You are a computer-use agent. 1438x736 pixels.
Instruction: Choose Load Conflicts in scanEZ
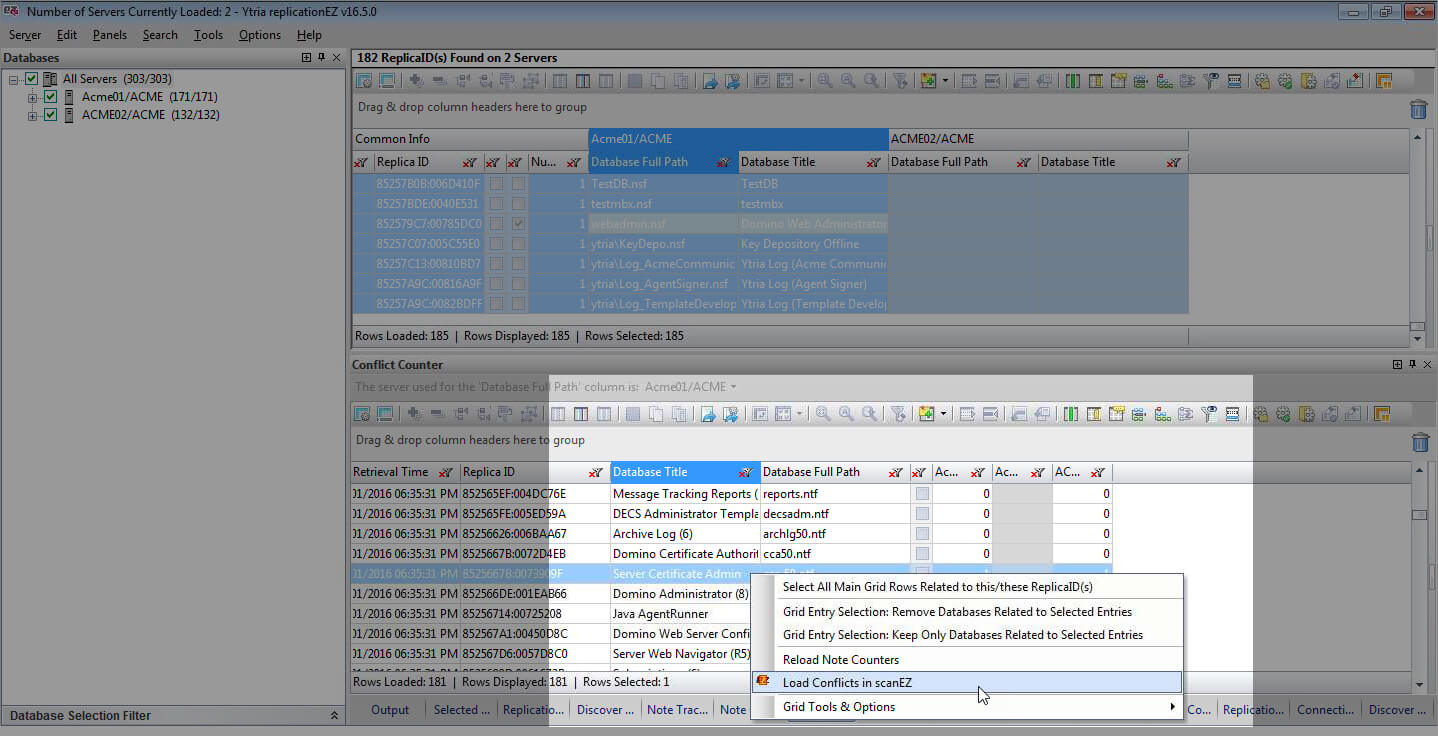click(967, 682)
